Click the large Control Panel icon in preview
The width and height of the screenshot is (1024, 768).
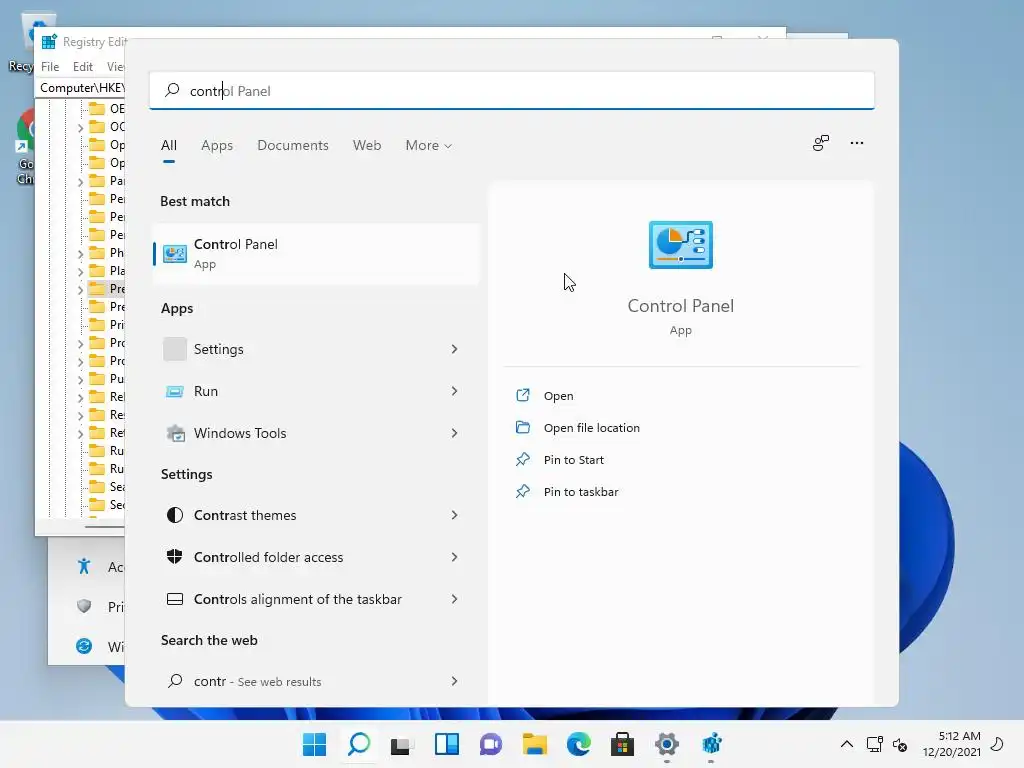(680, 245)
